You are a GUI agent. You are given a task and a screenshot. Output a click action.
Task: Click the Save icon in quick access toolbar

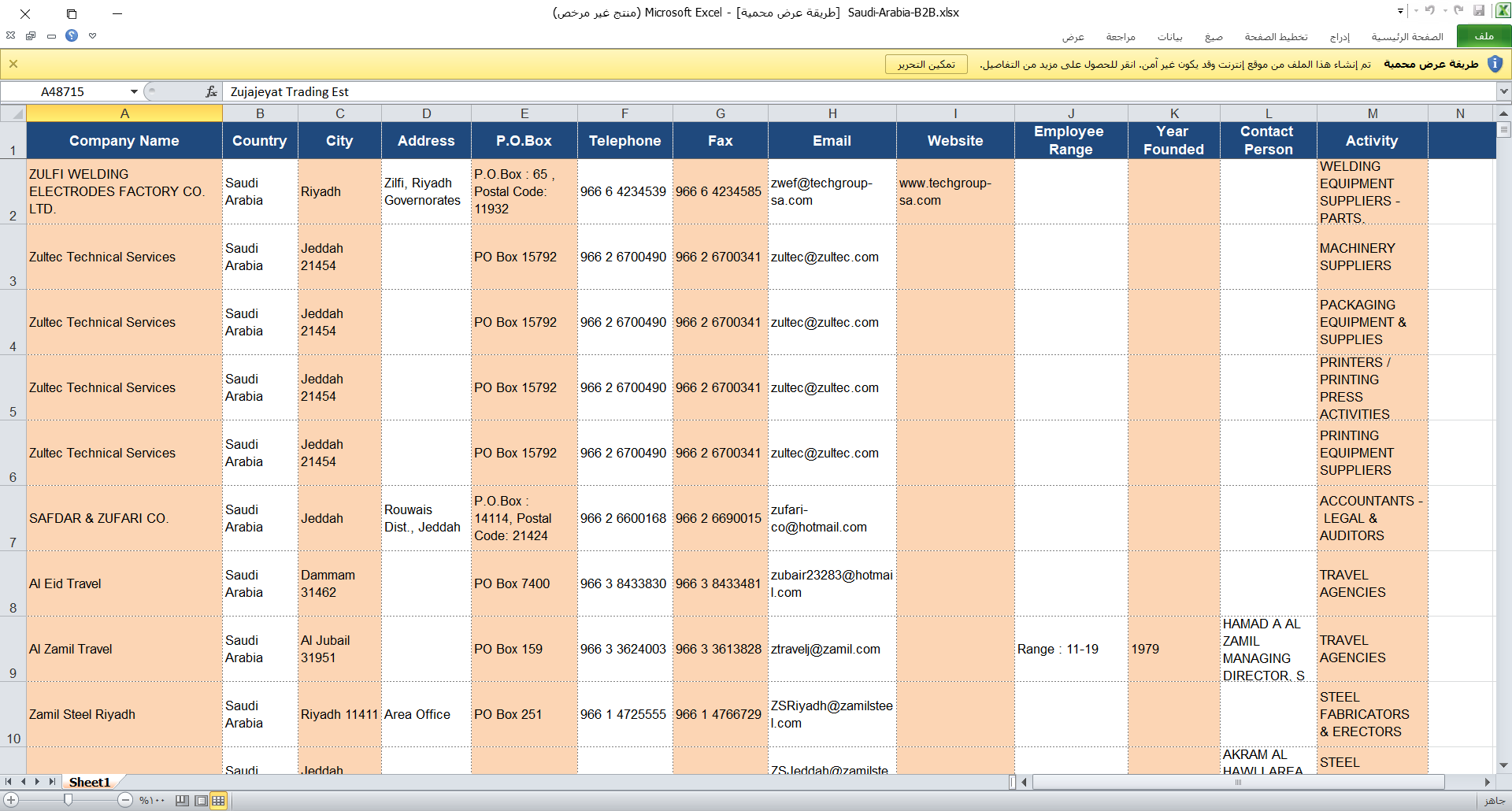click(x=1478, y=11)
